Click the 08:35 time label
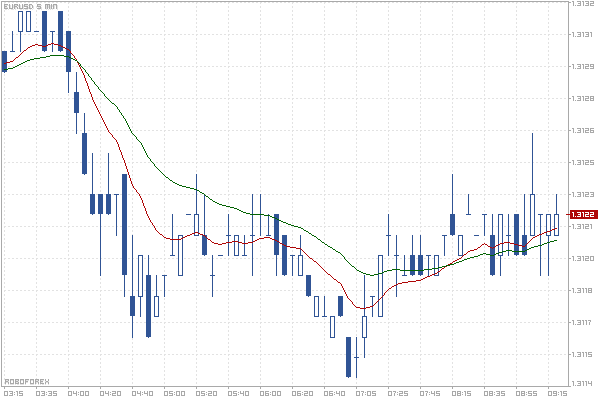The image size is (600, 400). click(494, 393)
